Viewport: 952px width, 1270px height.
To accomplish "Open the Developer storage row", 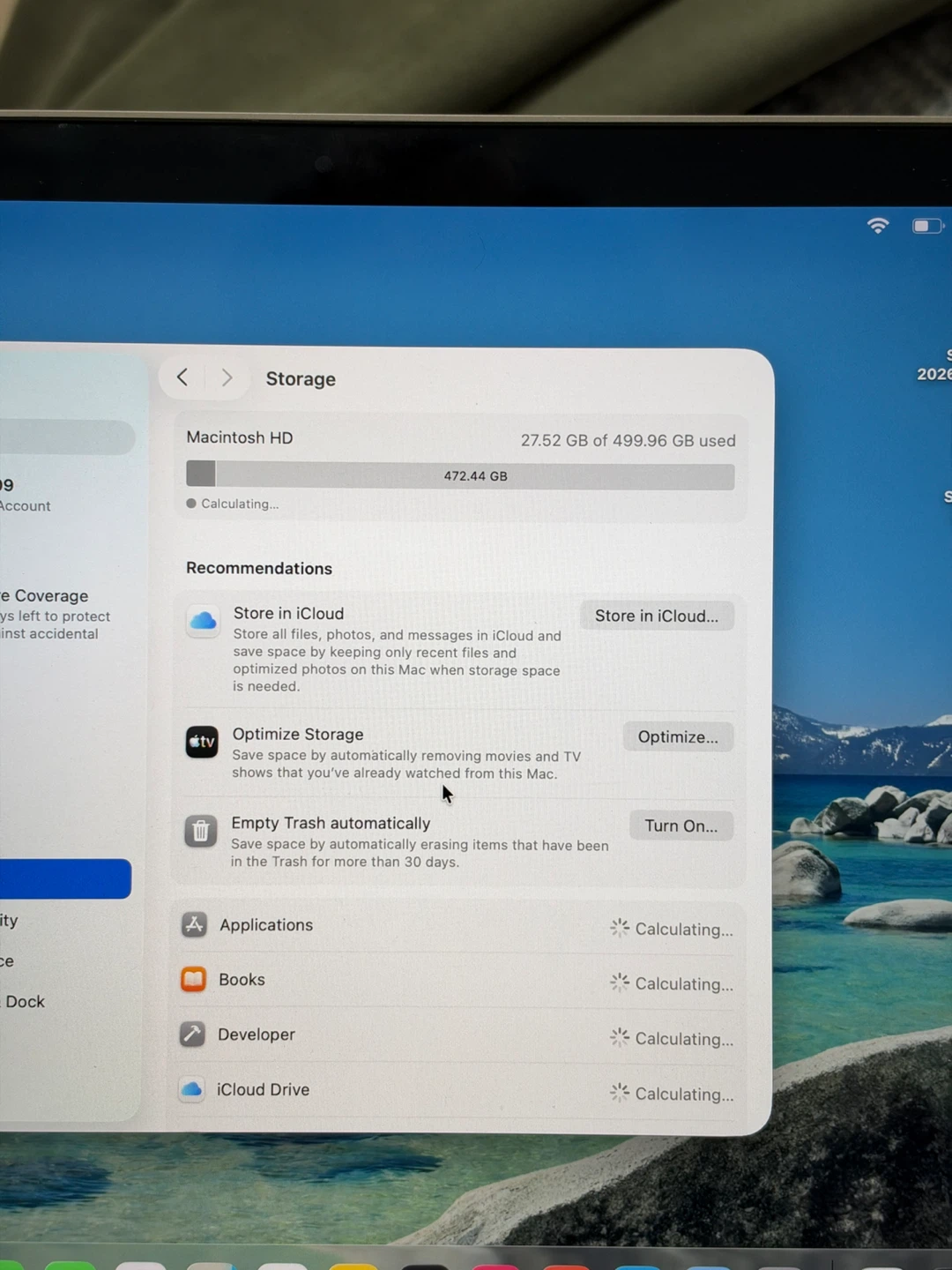I will coord(457,1035).
